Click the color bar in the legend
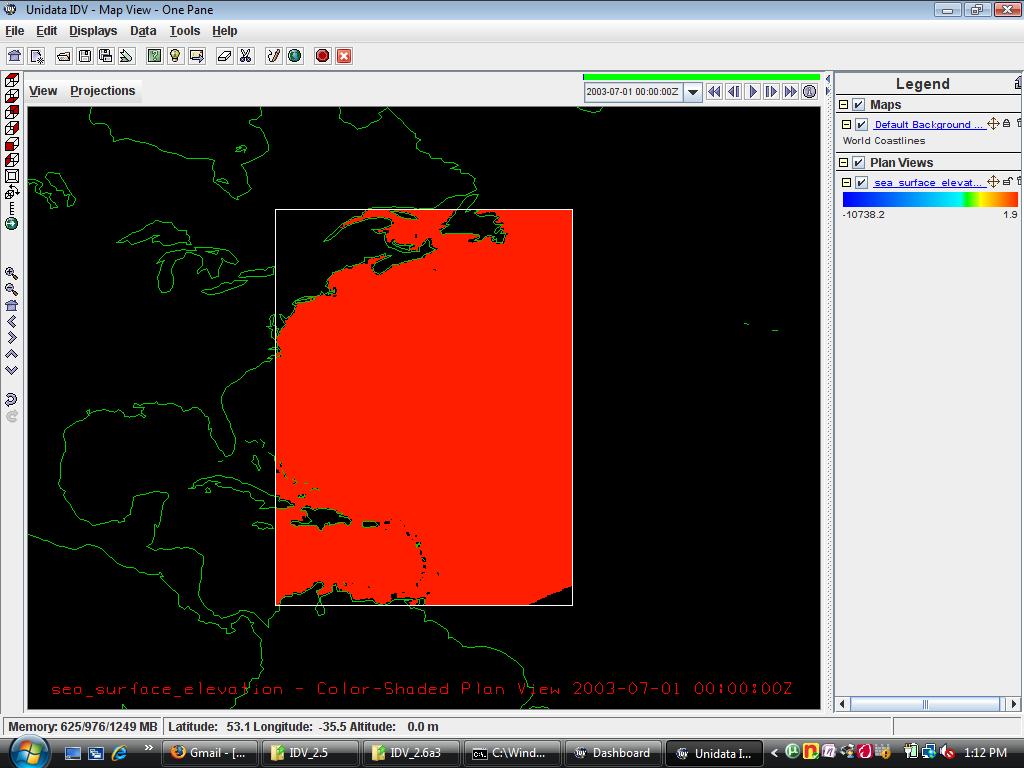The height and width of the screenshot is (768, 1024). (929, 199)
